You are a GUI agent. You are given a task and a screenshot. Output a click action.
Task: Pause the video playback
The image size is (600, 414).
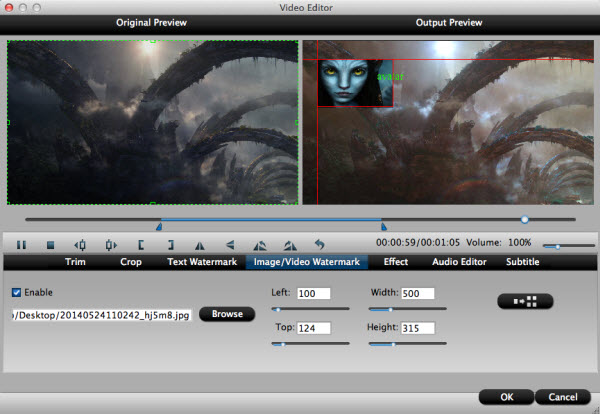pyautogui.click(x=21, y=245)
